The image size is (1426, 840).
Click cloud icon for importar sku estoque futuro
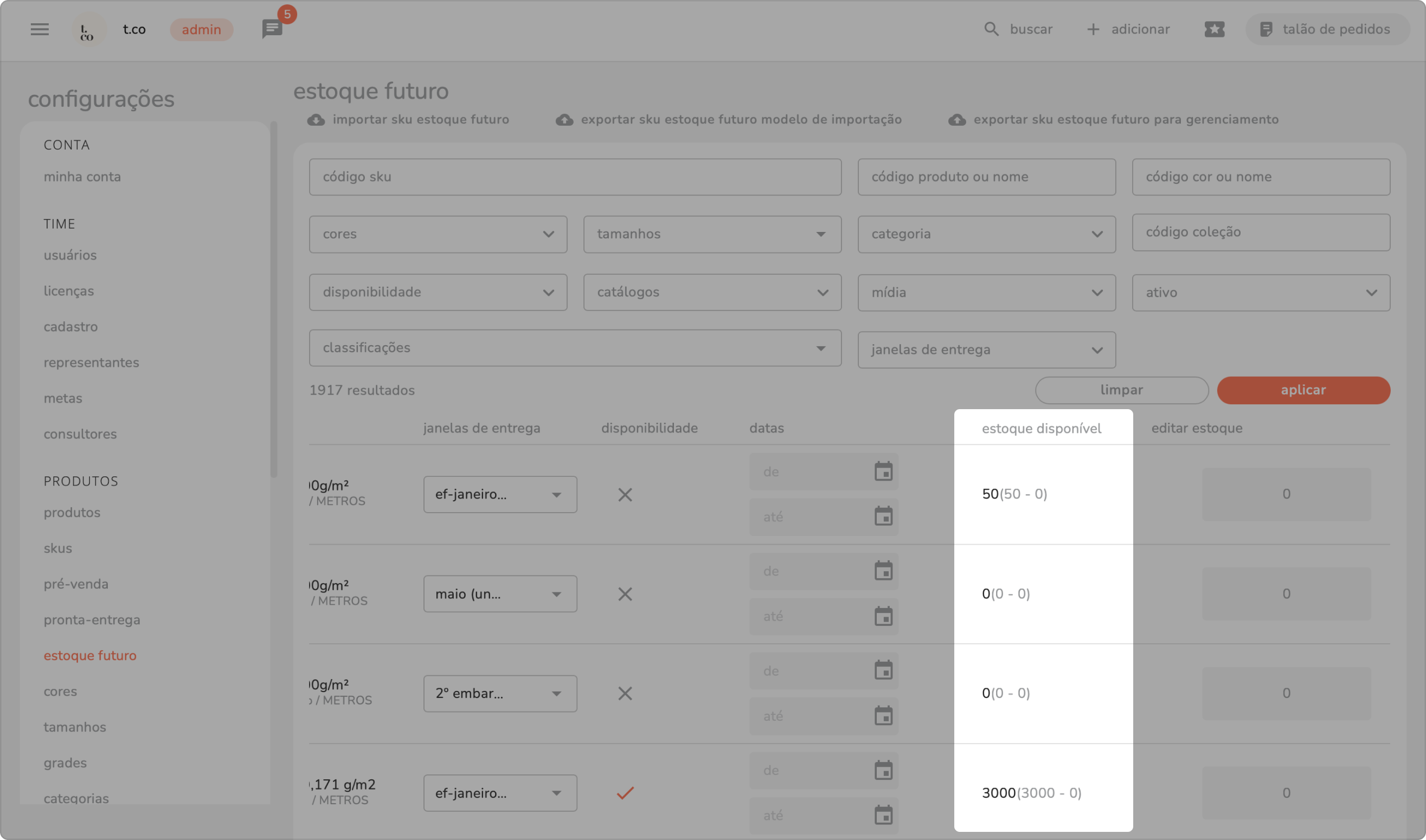coord(316,120)
